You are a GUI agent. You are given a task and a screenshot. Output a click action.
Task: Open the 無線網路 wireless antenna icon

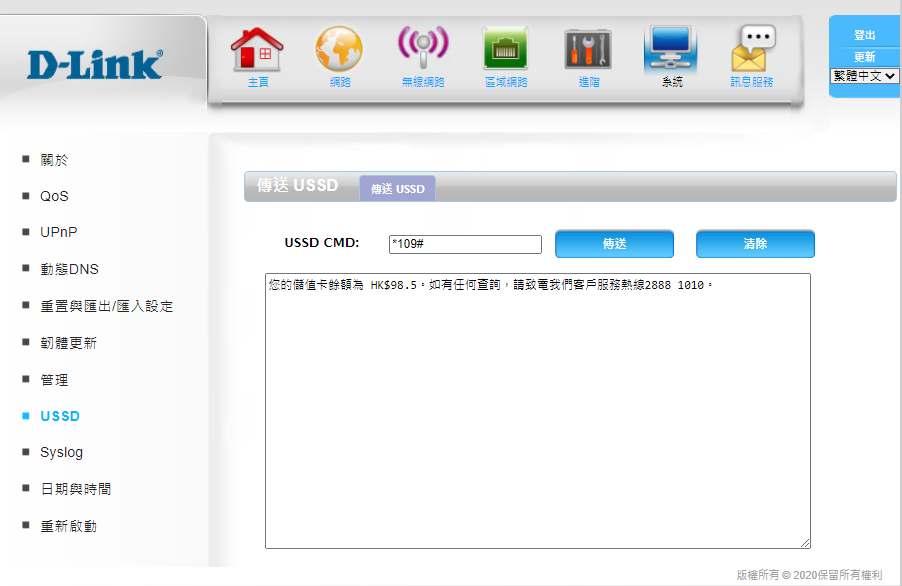tap(423, 48)
